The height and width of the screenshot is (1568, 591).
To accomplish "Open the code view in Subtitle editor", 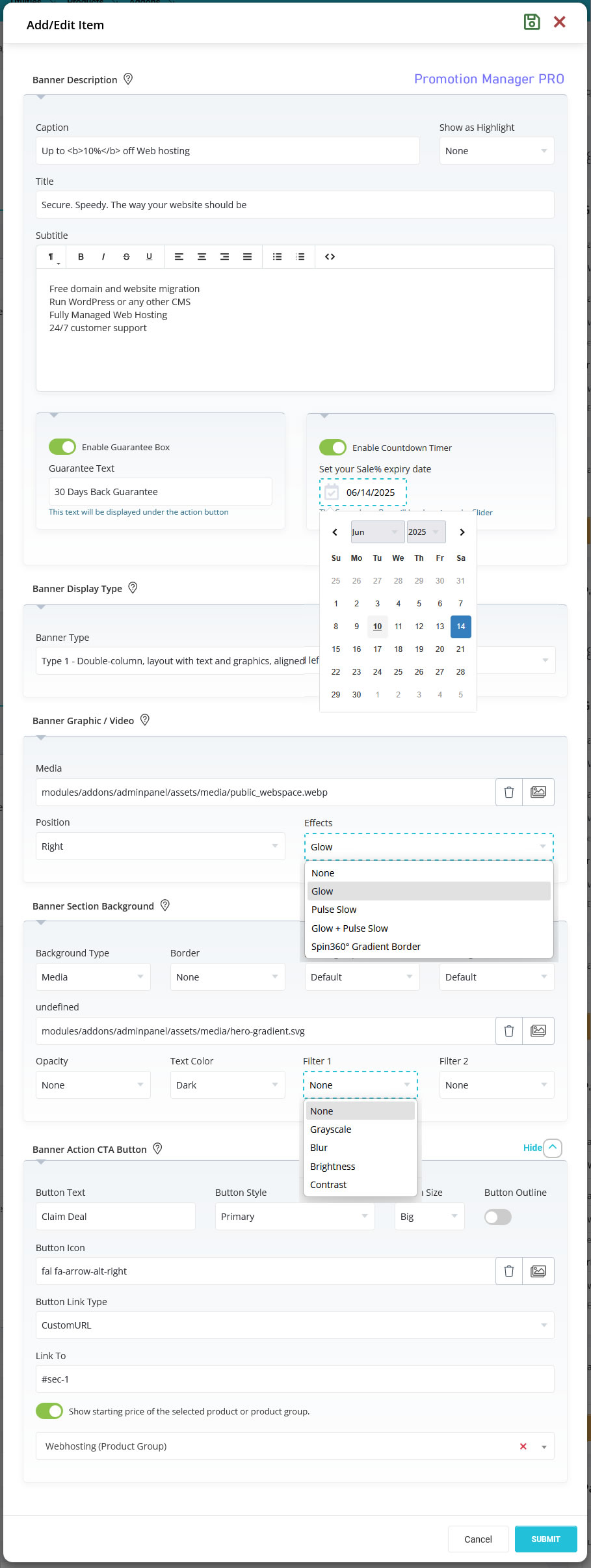I will point(330,257).
